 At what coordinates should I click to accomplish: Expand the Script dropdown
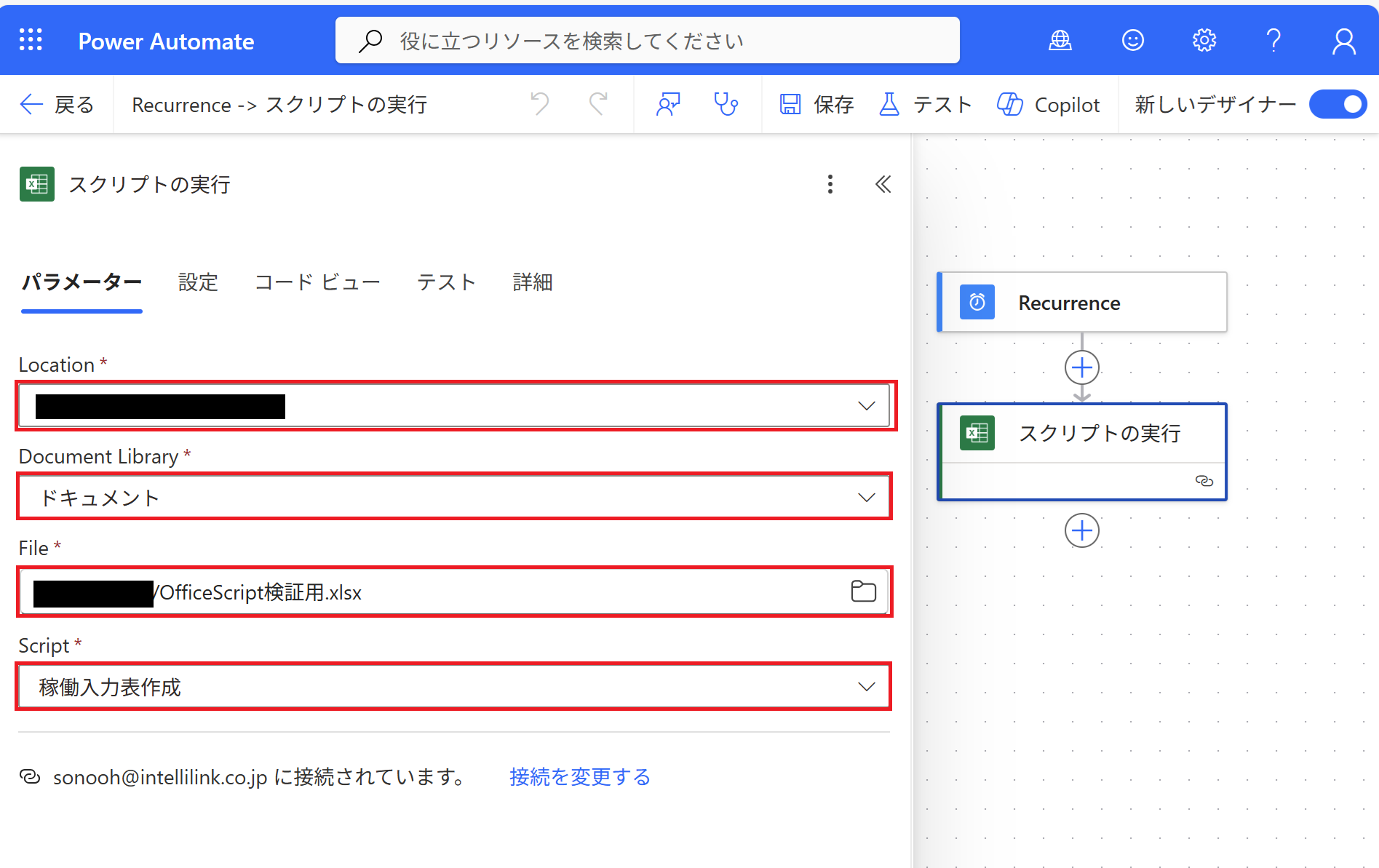[866, 687]
